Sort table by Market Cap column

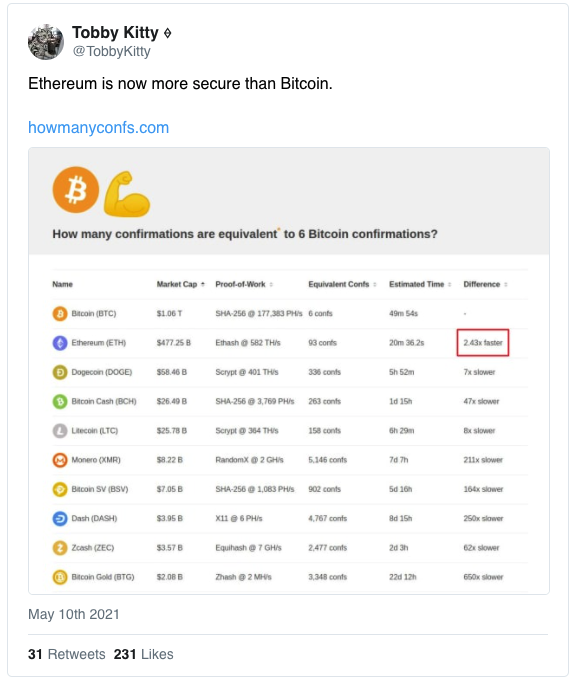pos(181,284)
